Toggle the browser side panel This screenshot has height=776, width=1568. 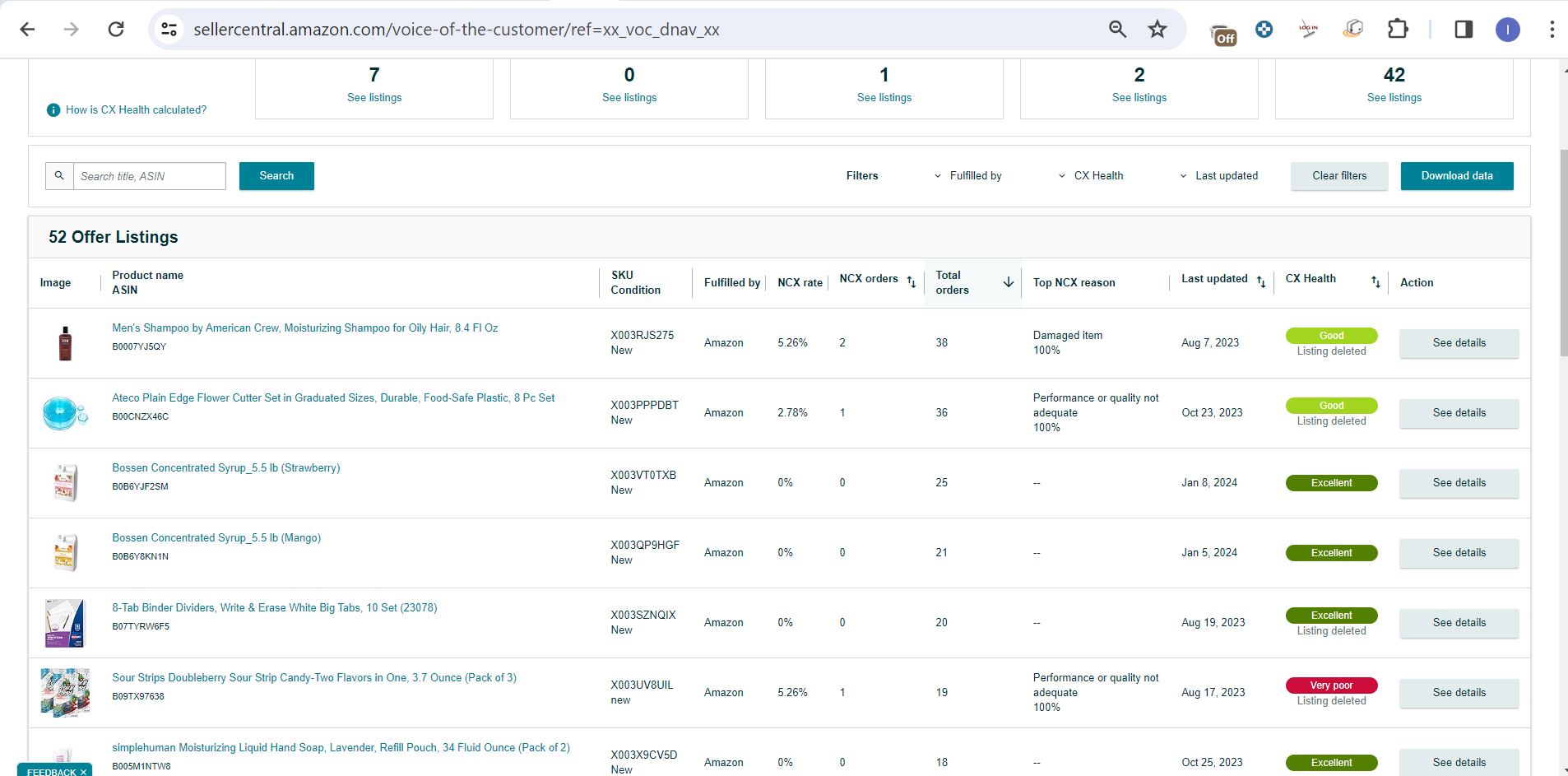click(1464, 30)
